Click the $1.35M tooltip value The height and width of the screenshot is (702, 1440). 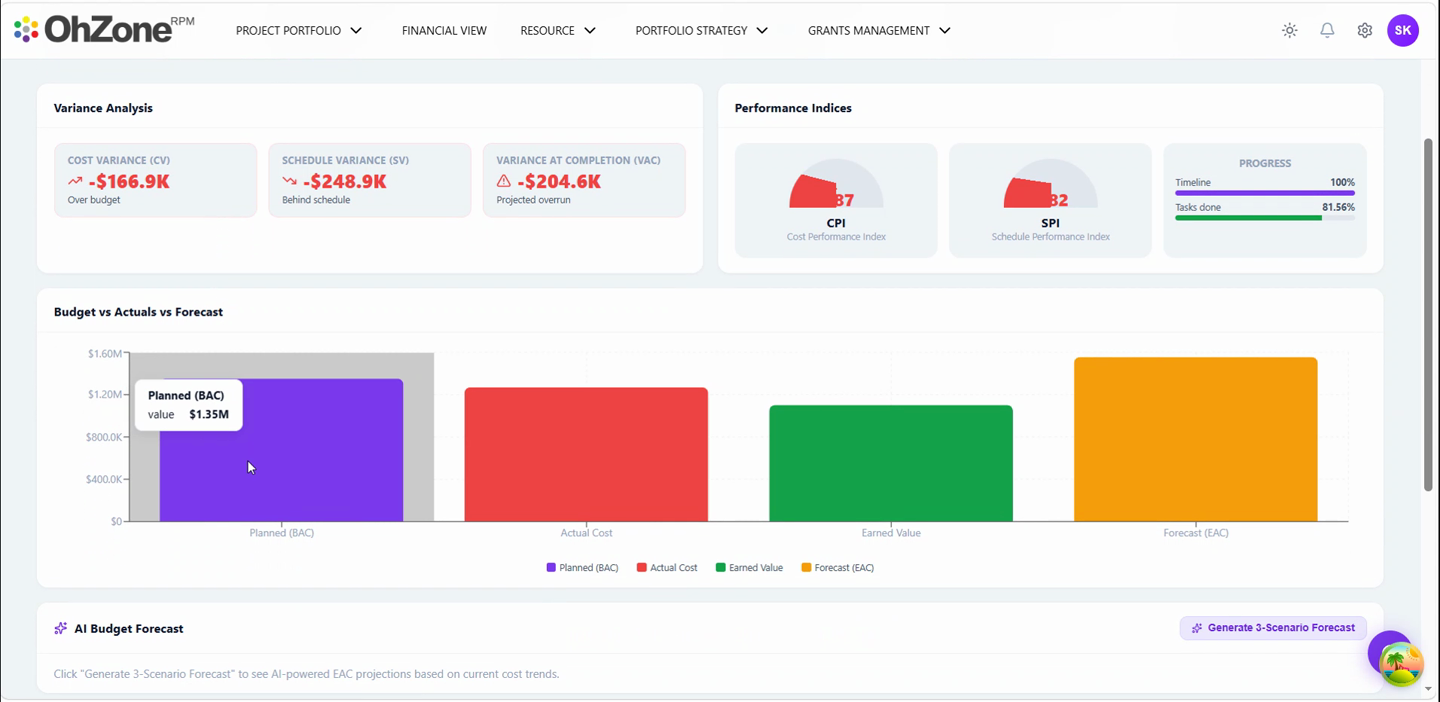[209, 414]
